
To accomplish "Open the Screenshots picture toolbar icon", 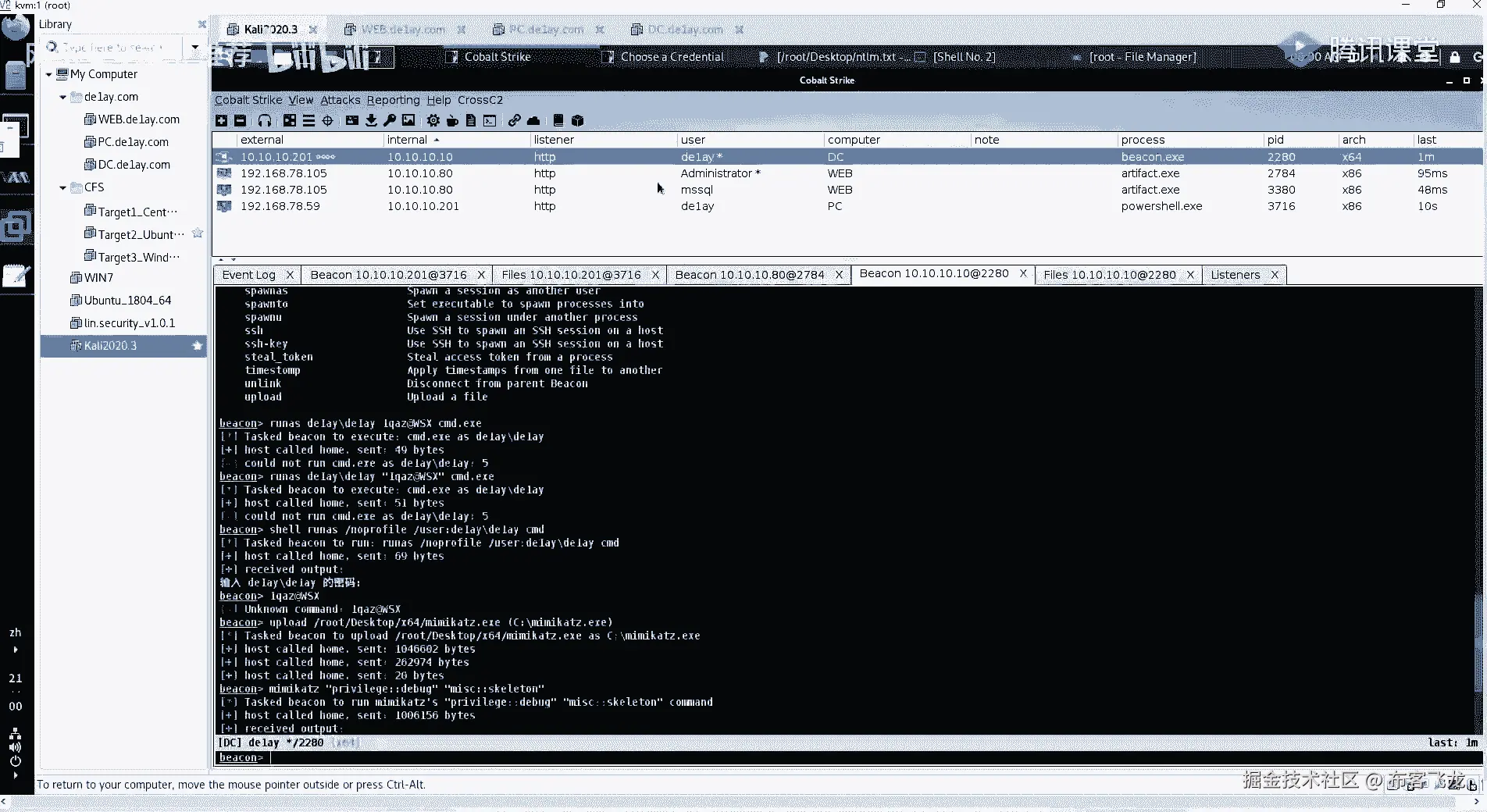I will click(408, 120).
